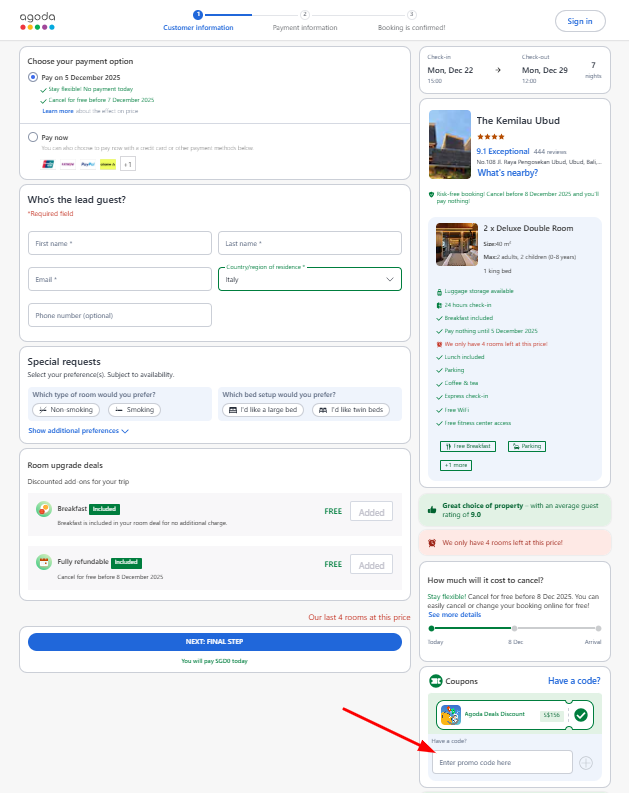Open the Payment information step
This screenshot has height=793, width=629.
(305, 28)
